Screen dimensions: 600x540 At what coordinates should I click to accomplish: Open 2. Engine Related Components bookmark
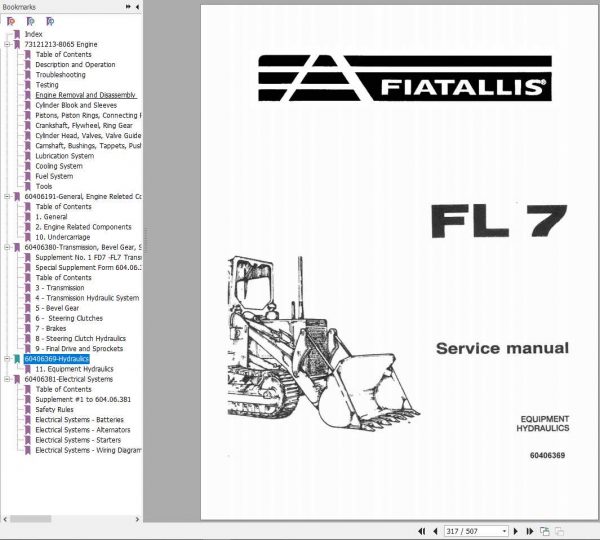[83, 227]
